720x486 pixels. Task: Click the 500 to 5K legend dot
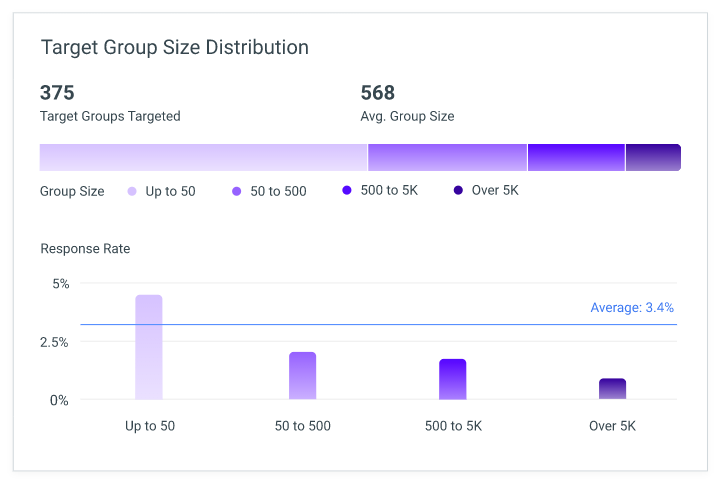coord(347,190)
